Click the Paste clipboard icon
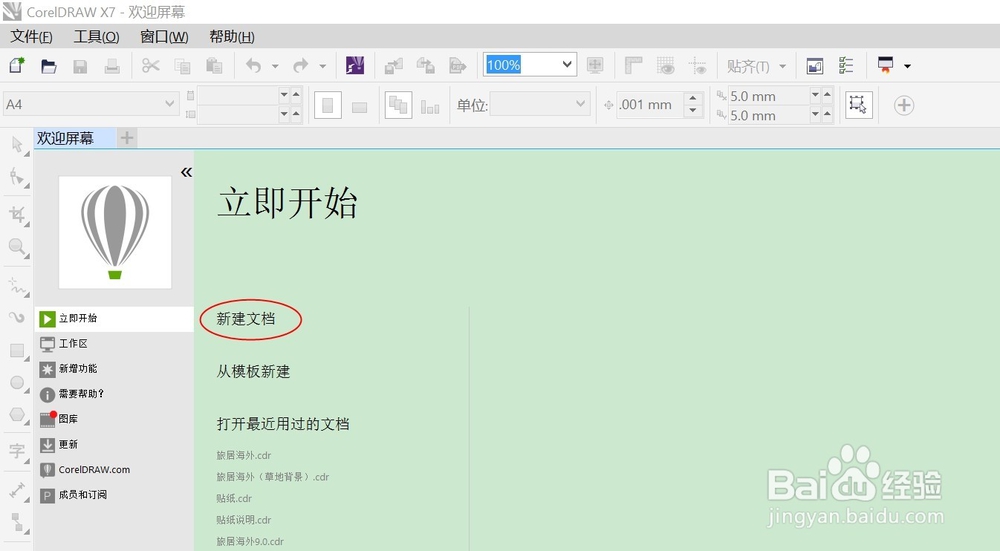Viewport: 1000px width, 551px height. [214, 66]
